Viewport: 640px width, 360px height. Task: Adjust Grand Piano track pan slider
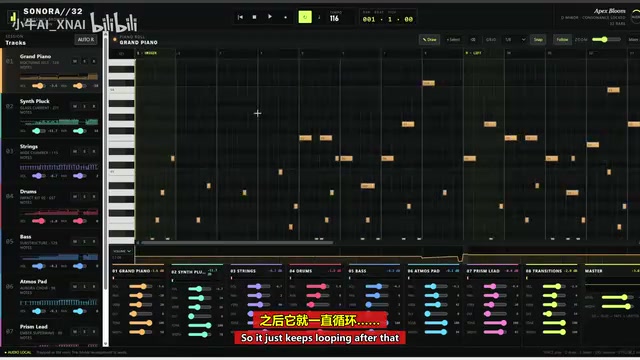(x=79, y=86)
